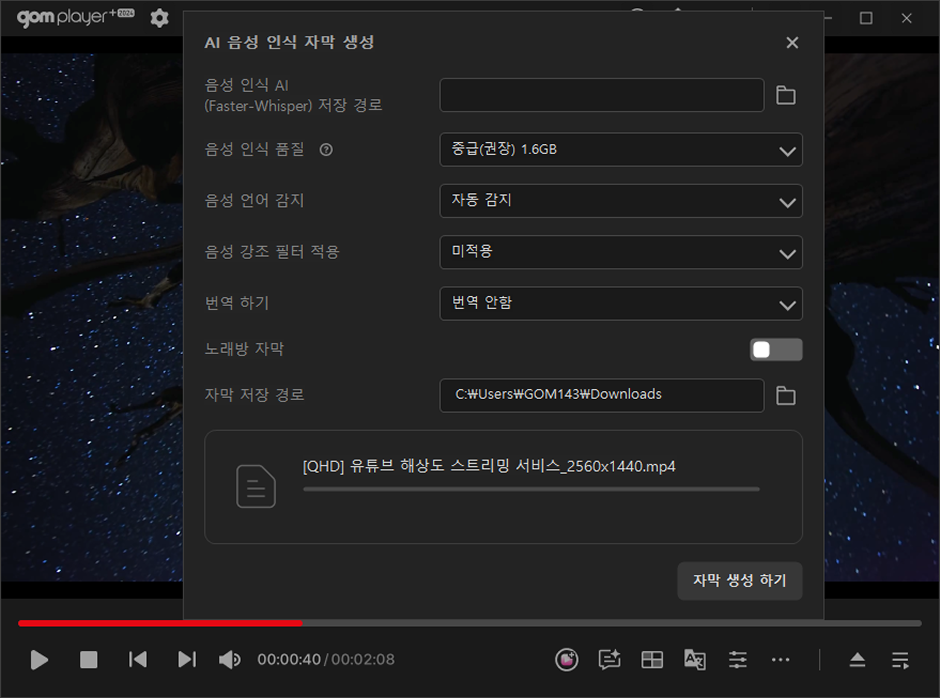Click the Faster-Whisper 저장 경로 input field
The image size is (940, 698).
(x=602, y=95)
